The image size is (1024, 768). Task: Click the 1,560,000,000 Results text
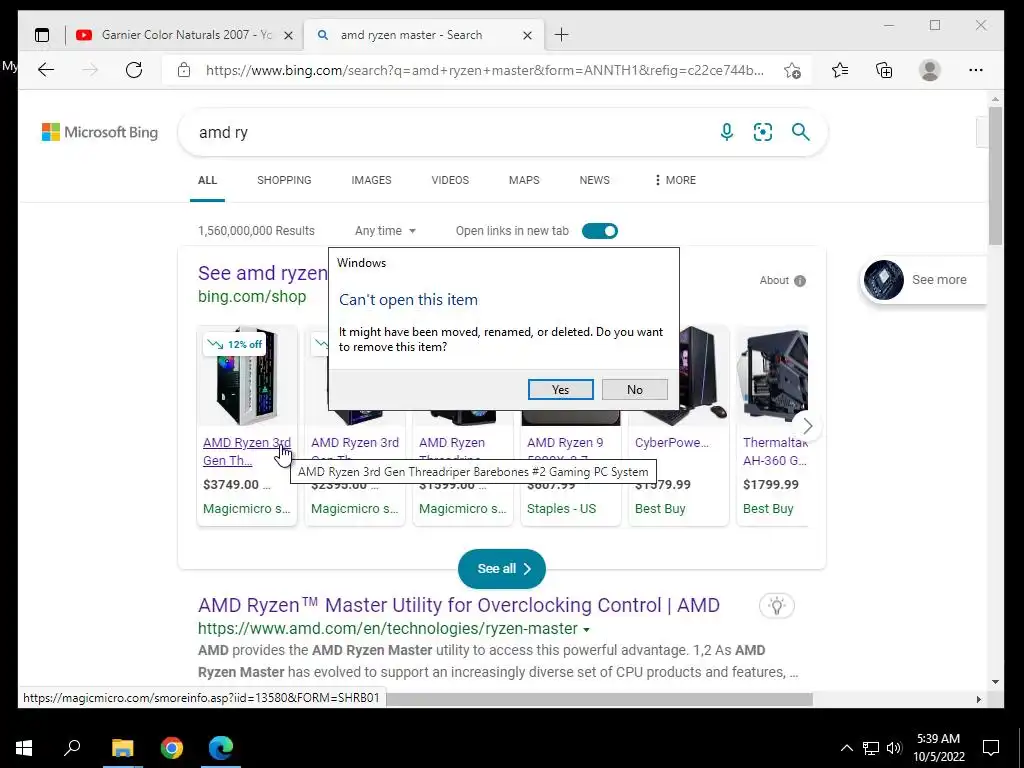pos(256,231)
